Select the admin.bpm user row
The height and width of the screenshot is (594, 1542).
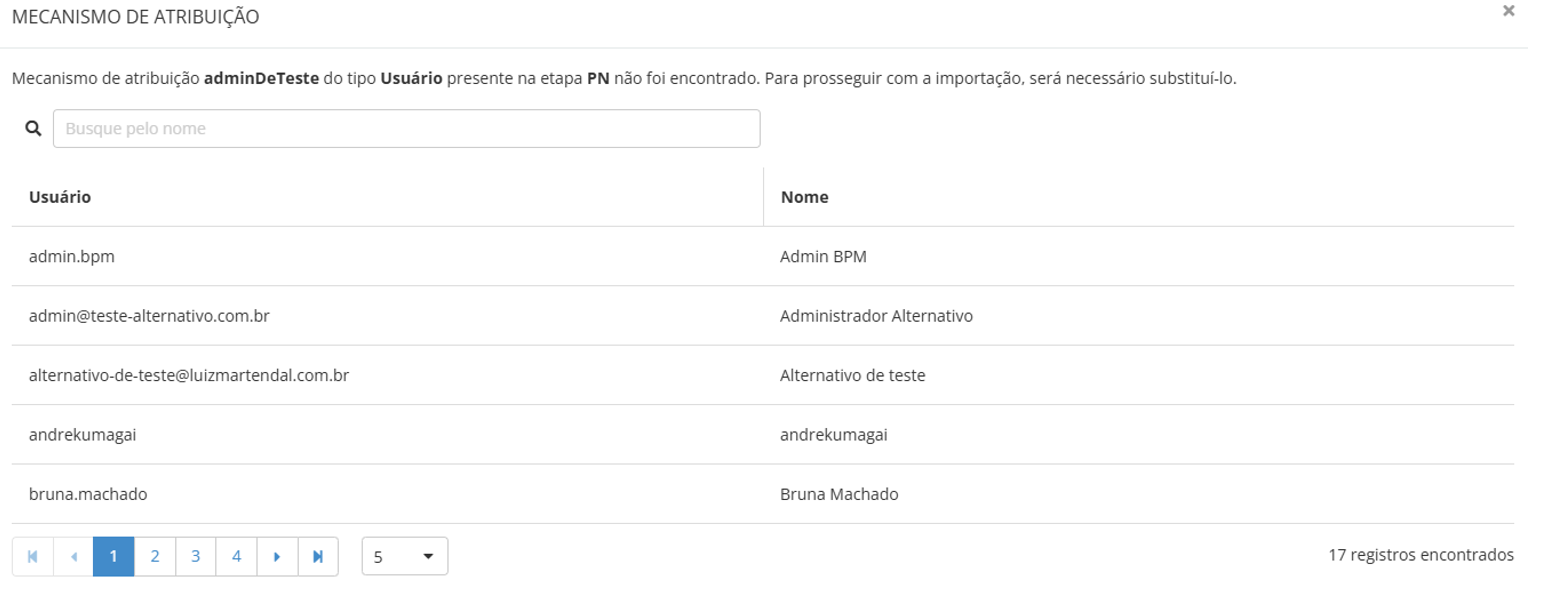(72, 257)
